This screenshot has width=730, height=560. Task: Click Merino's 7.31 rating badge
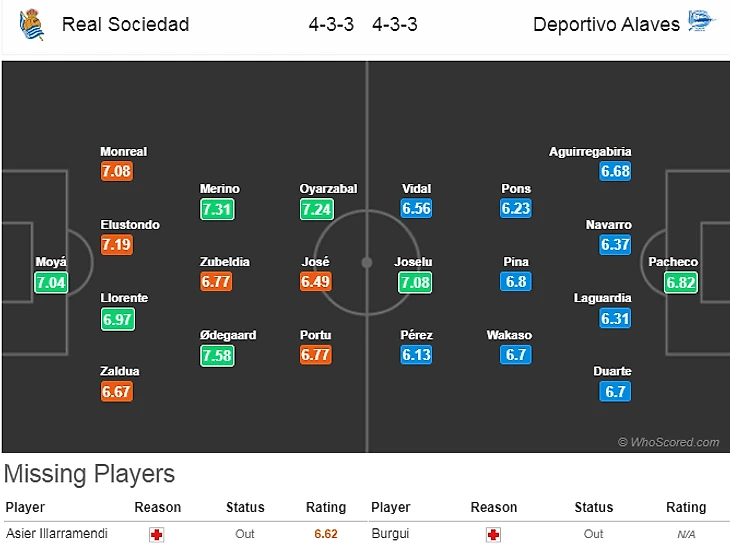tap(217, 209)
